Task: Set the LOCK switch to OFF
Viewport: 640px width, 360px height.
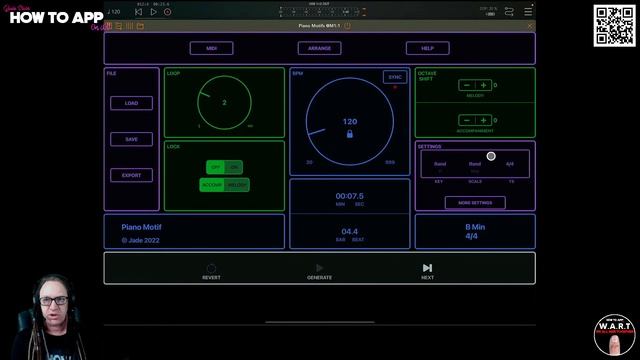Action: point(215,167)
